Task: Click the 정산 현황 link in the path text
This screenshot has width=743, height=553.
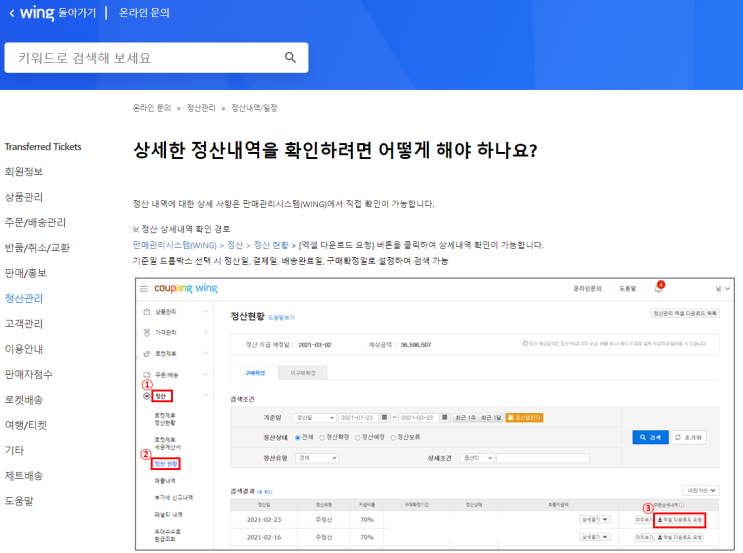Action: click(x=271, y=245)
